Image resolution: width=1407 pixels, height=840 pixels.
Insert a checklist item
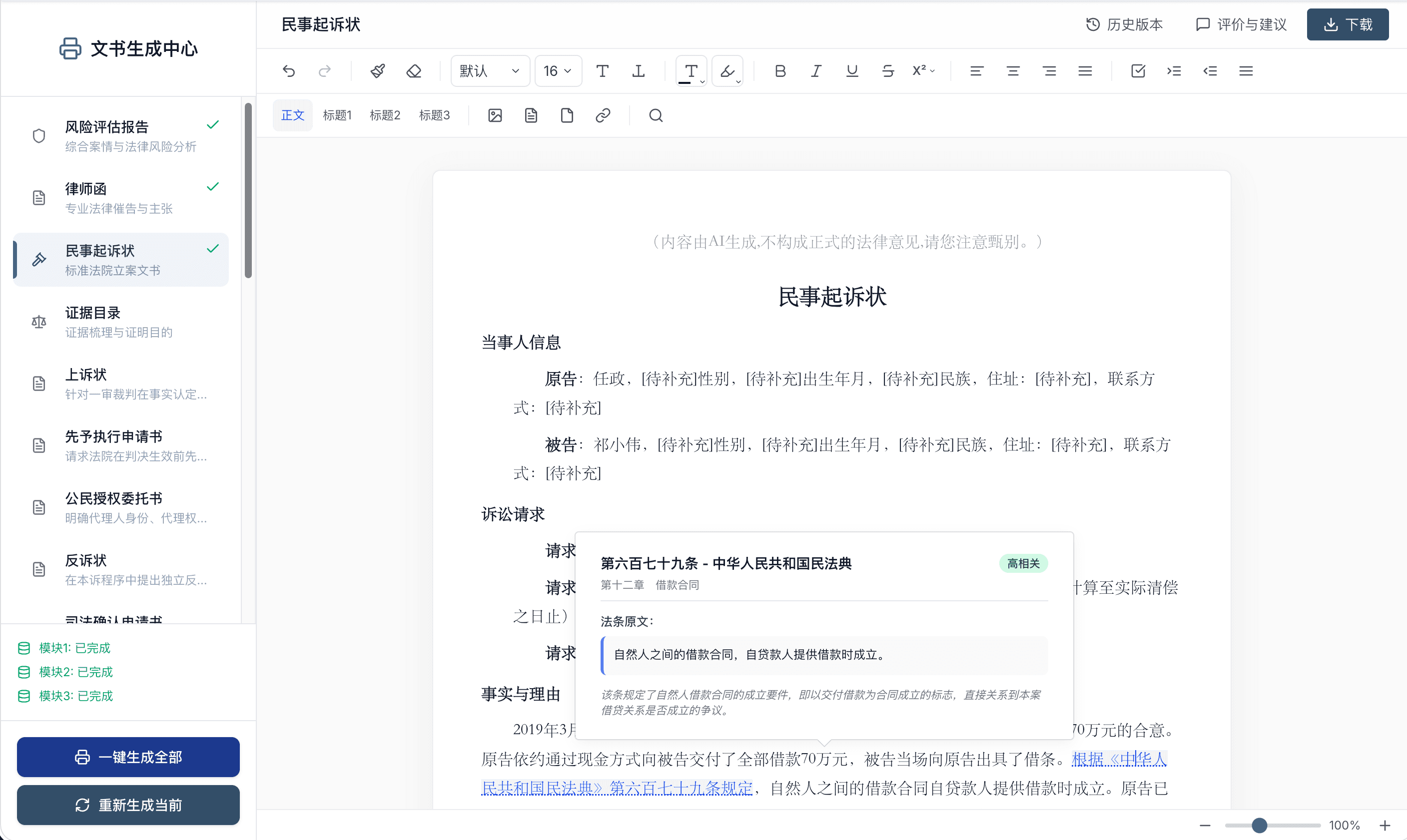pos(1138,71)
